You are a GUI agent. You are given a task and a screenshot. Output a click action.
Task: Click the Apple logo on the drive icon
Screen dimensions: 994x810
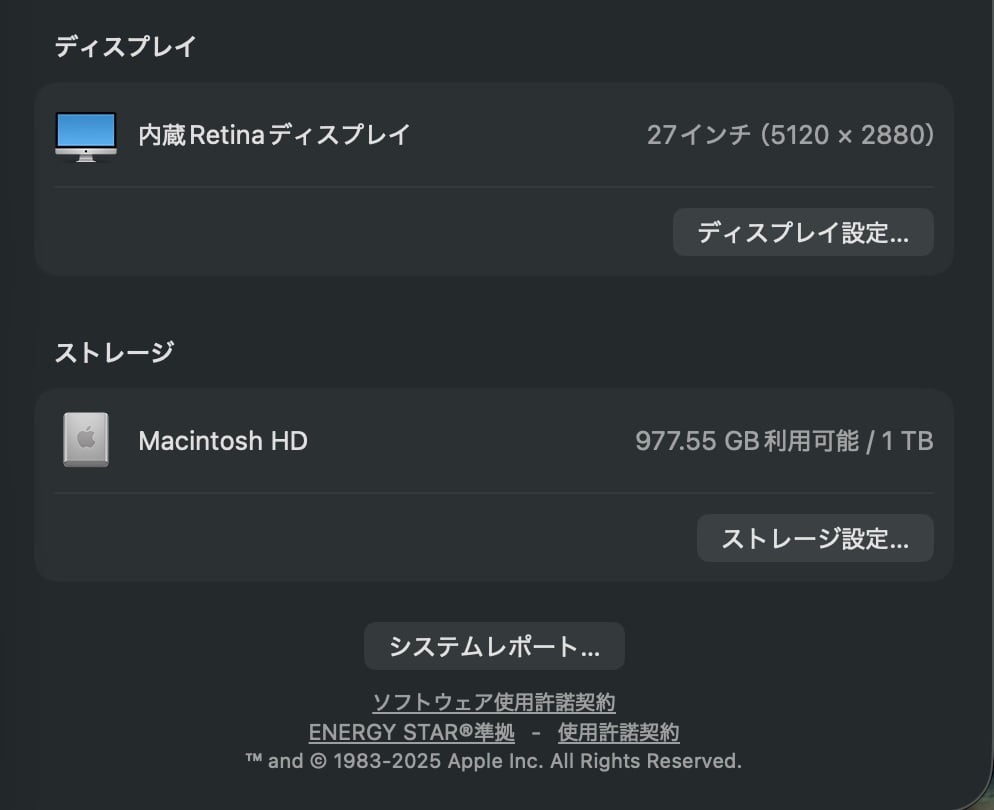point(86,438)
